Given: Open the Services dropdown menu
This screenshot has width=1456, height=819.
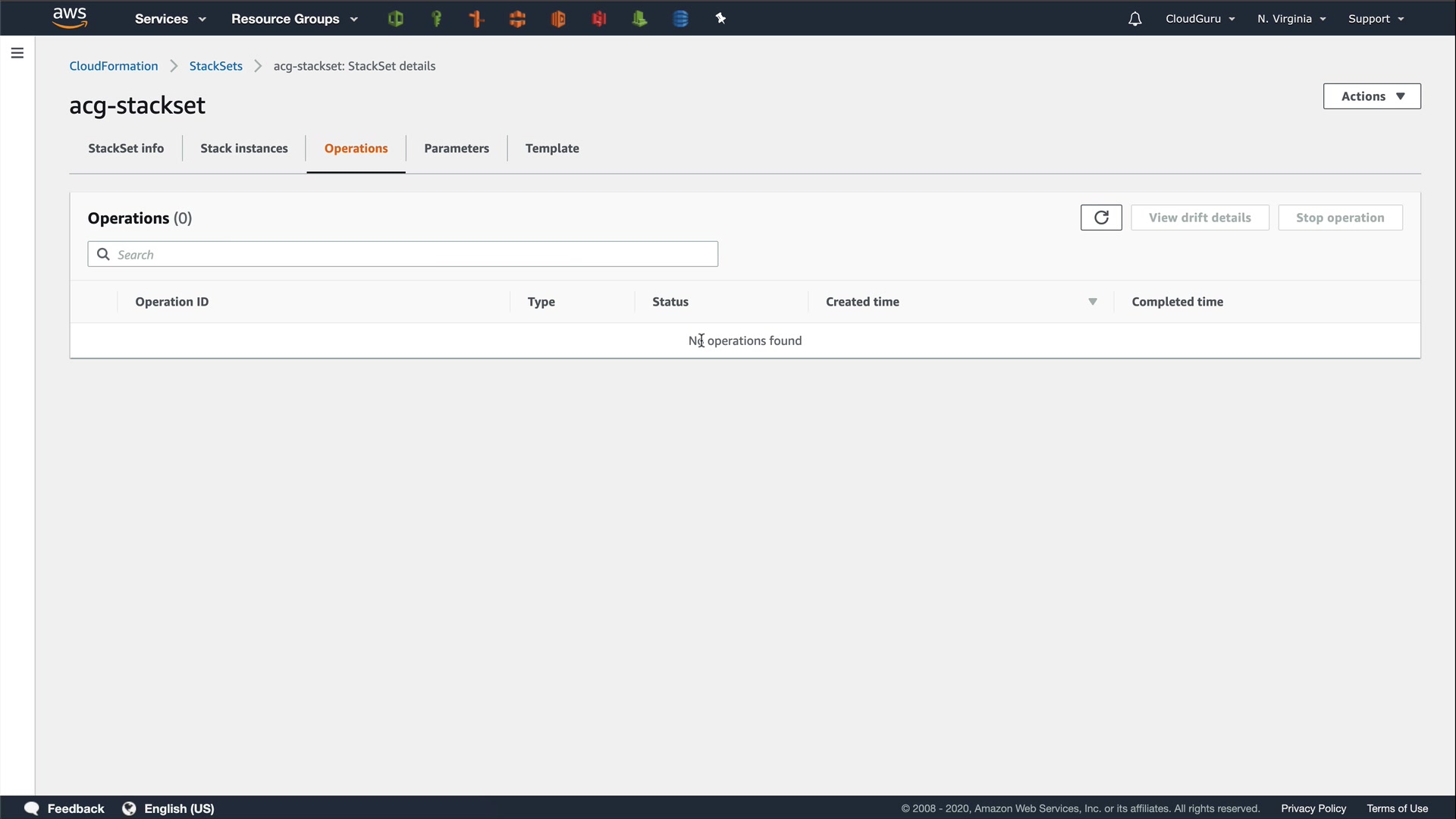Looking at the screenshot, I should coord(170,19).
